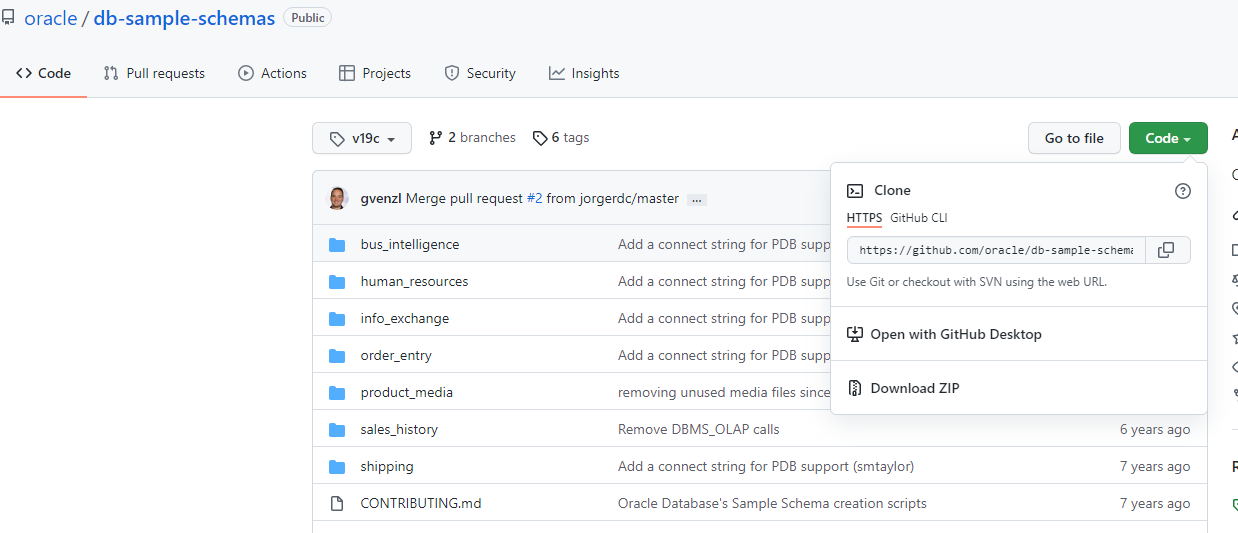Click the bus_intelligence folder icon
Image resolution: width=1238 pixels, height=533 pixels.
(x=337, y=244)
